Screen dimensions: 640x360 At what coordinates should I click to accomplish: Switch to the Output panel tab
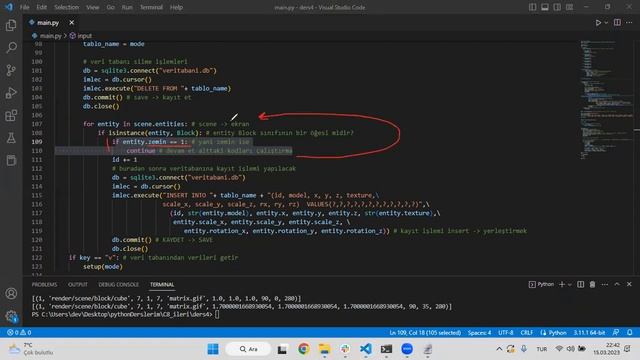[x=78, y=284]
